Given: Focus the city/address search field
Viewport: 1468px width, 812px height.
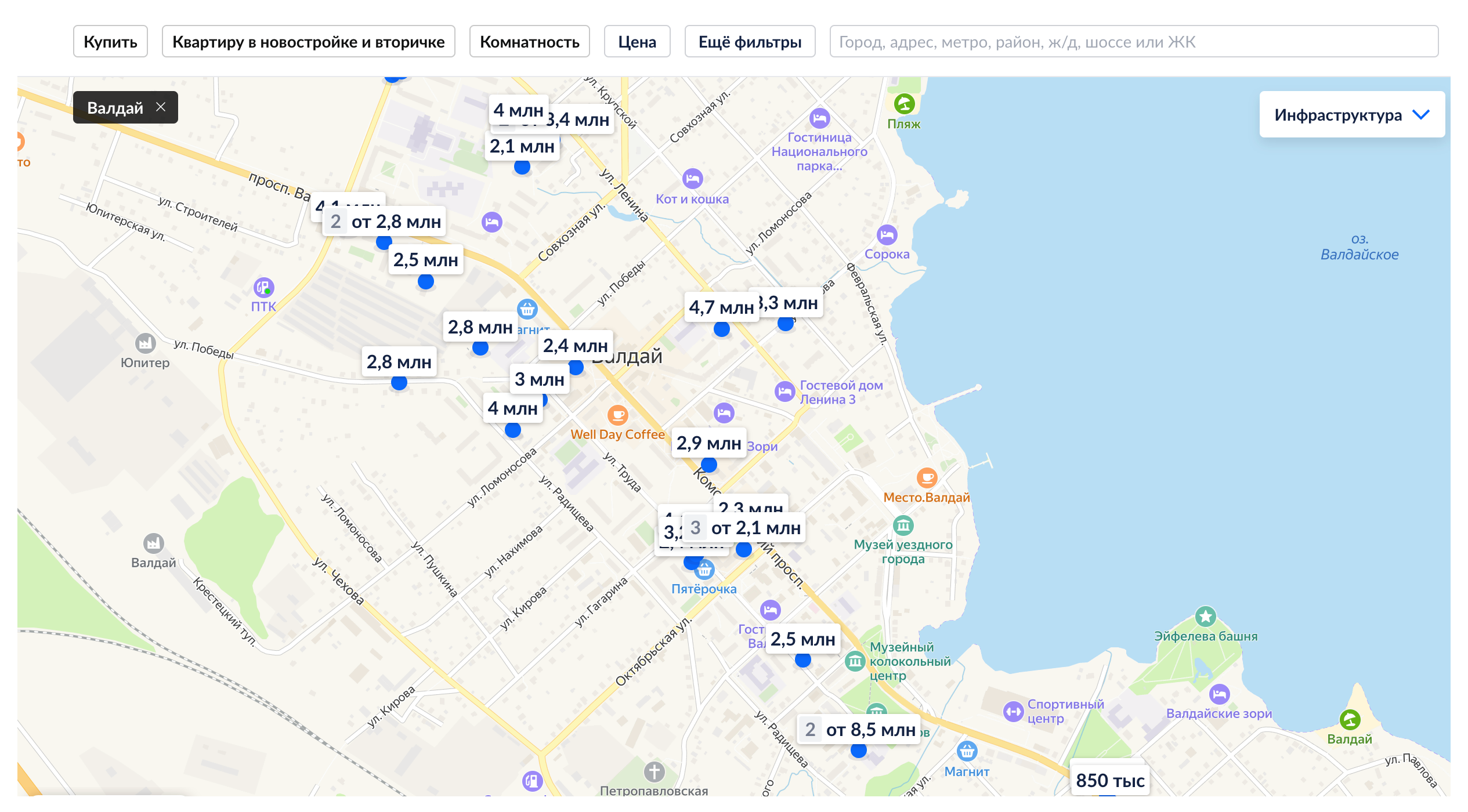Looking at the screenshot, I should [1134, 42].
